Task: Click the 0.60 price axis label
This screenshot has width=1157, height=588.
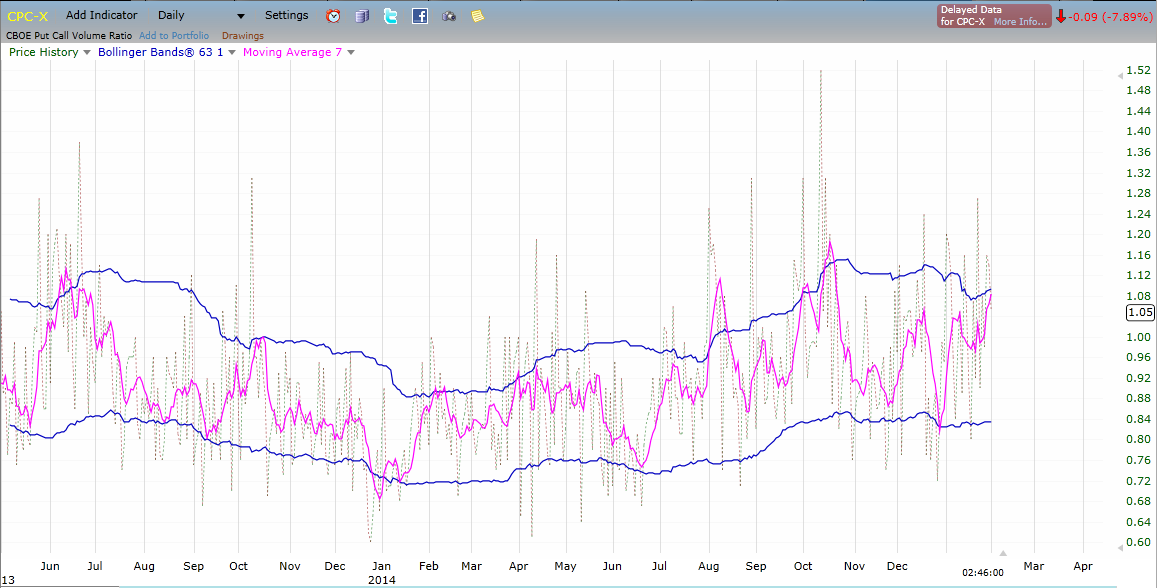Action: click(x=1139, y=542)
